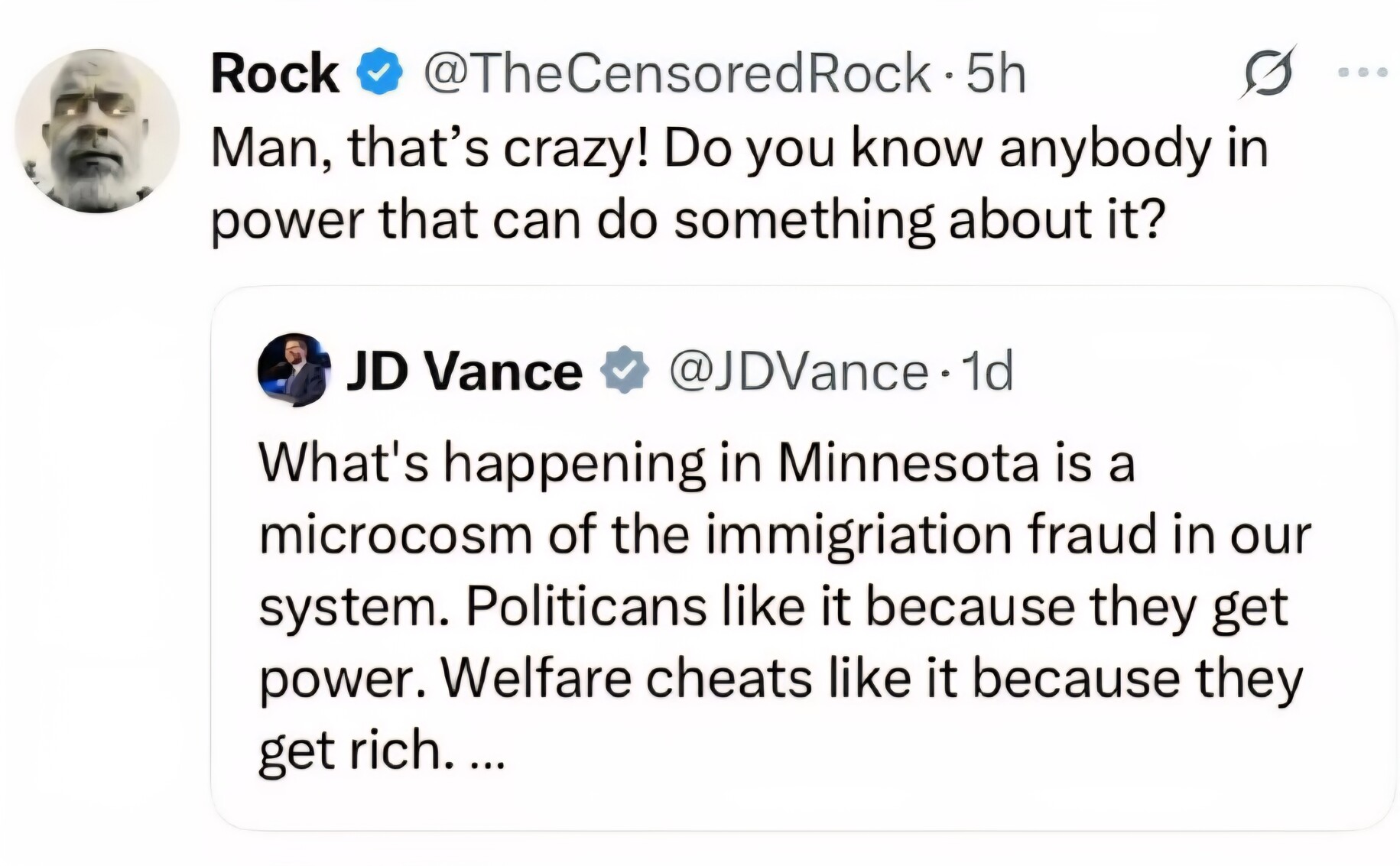Click the "5h" timestamp on Rock's post

pos(996,73)
